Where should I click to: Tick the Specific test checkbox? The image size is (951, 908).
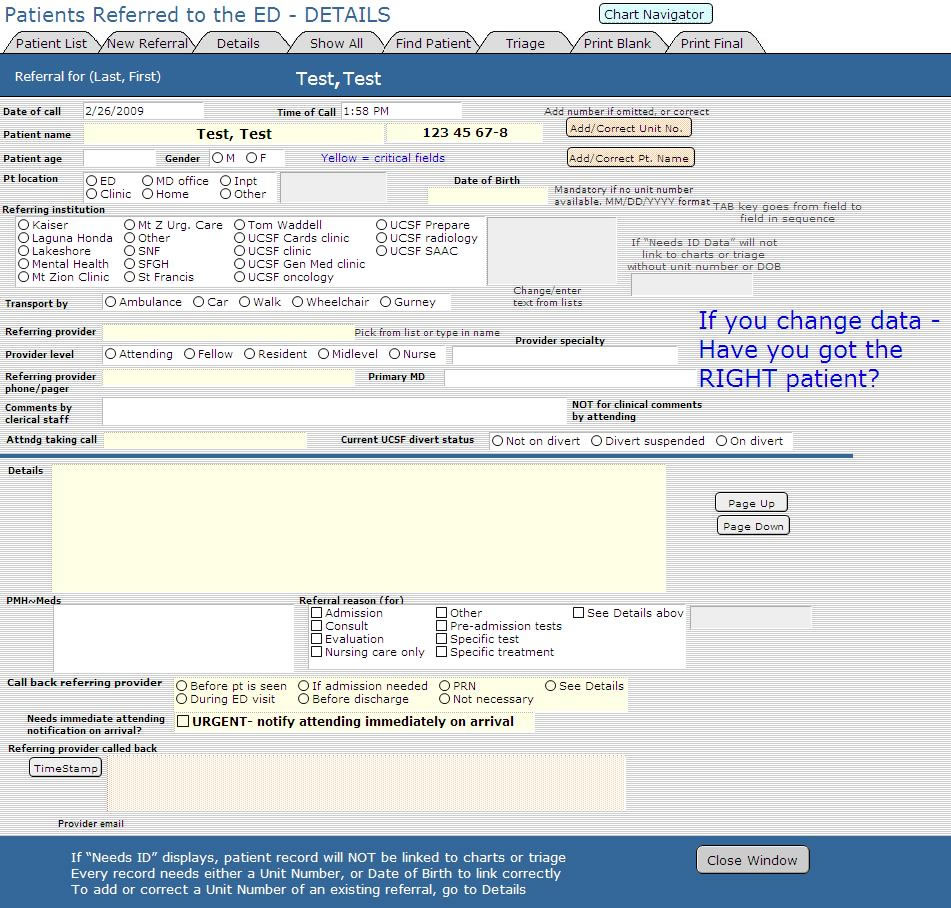click(442, 639)
